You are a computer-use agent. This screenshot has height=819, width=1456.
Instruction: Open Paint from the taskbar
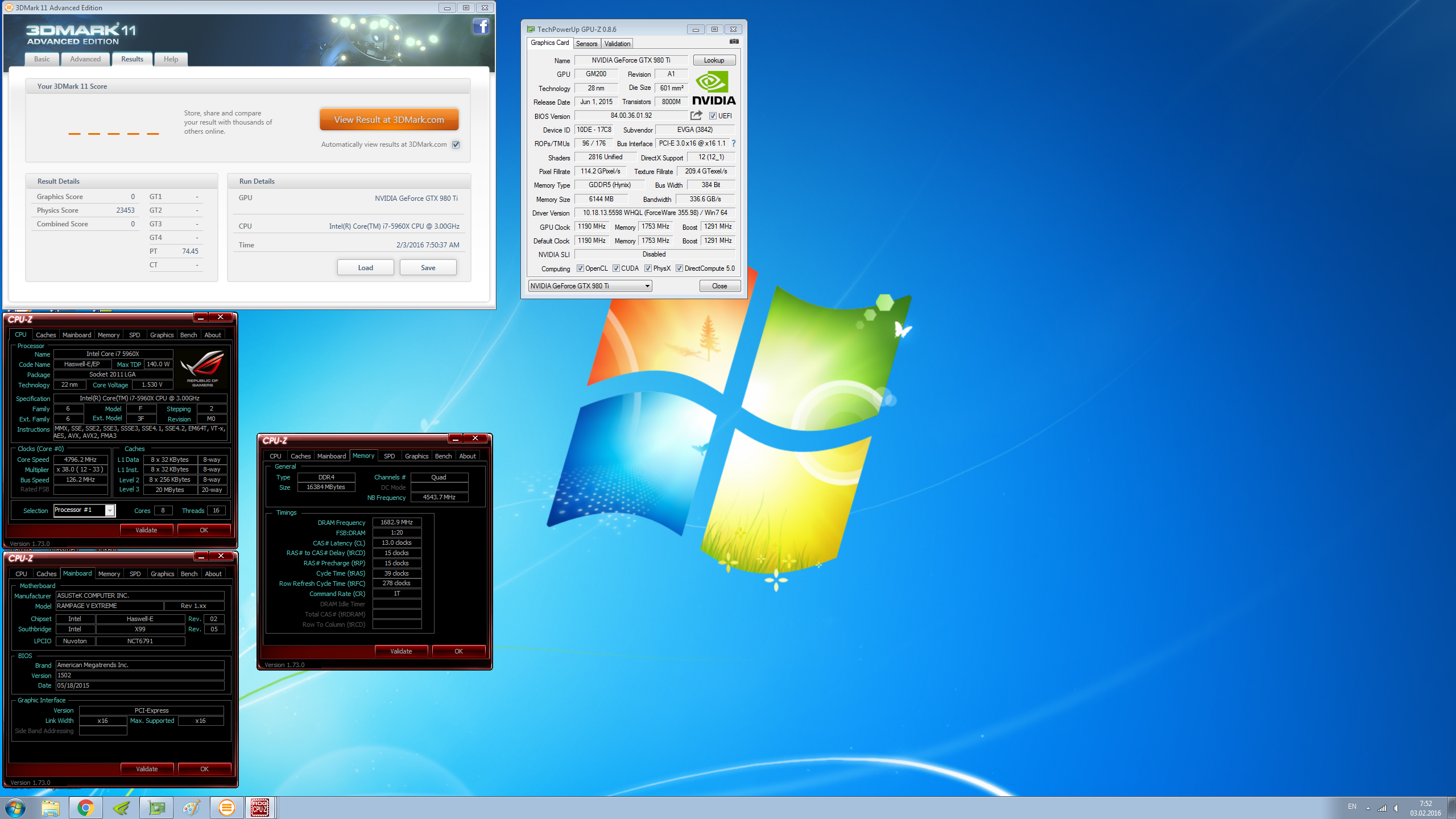coord(192,808)
